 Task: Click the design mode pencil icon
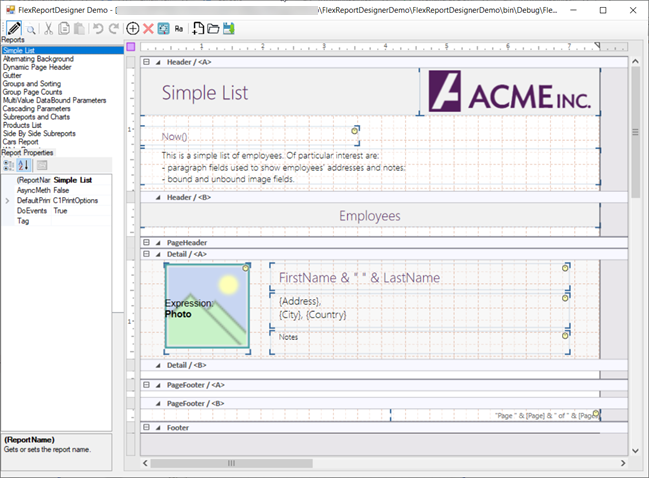13,28
